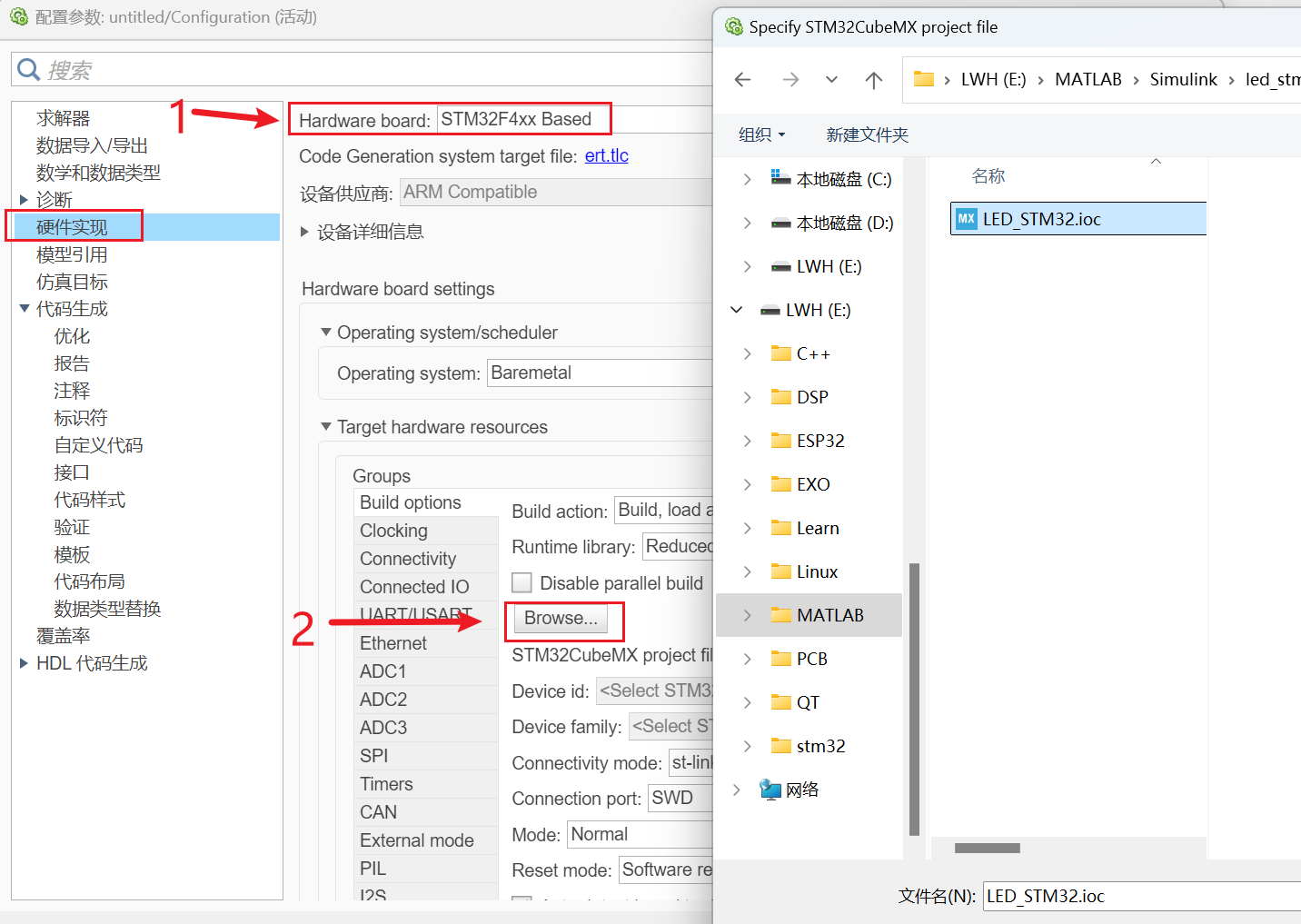Screen dimensions: 1301x924
Task: Select Connectivity in Groups list
Action: coord(426,559)
